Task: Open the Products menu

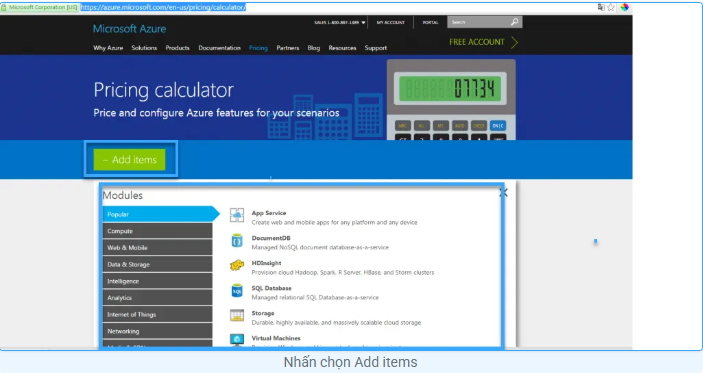Action: pos(178,48)
